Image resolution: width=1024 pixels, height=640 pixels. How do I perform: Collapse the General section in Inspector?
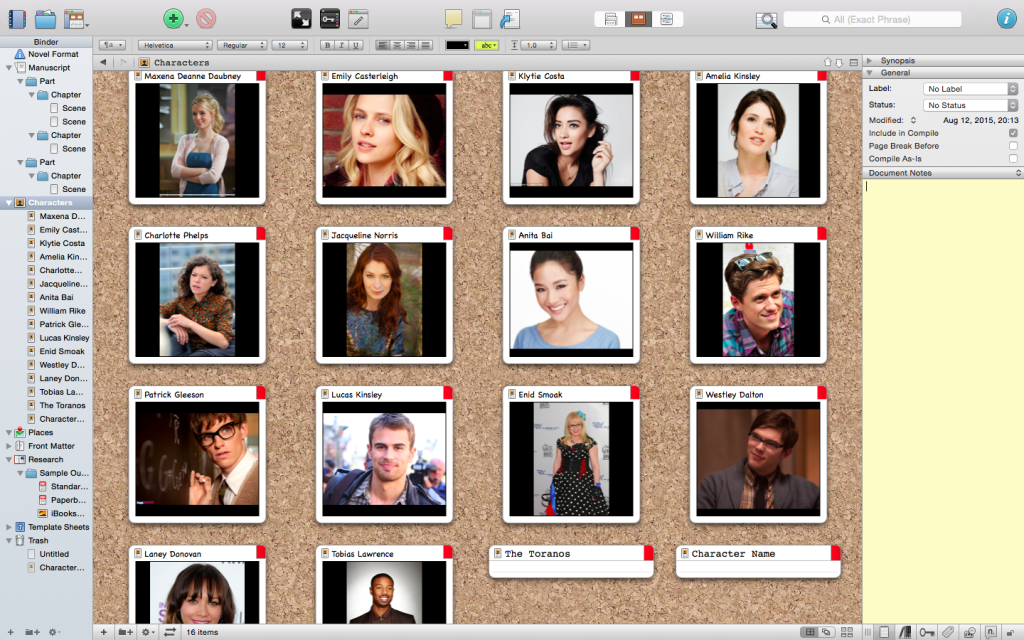(x=869, y=72)
